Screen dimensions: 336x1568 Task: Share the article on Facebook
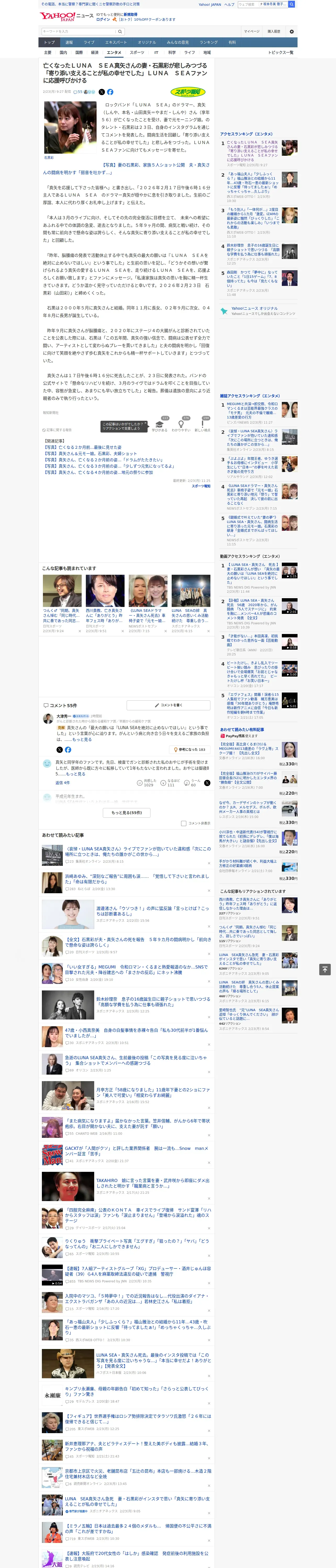click(x=110, y=92)
